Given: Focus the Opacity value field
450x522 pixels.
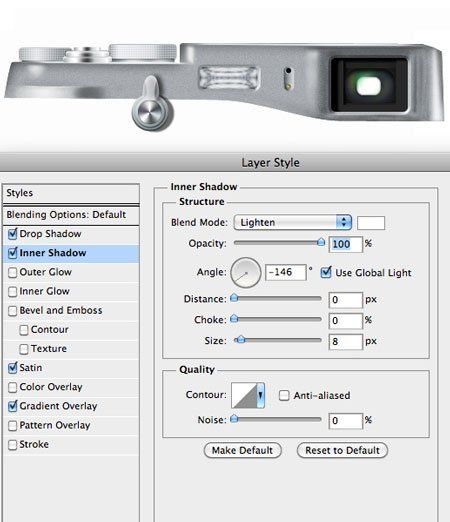Looking at the screenshot, I should point(345,244).
